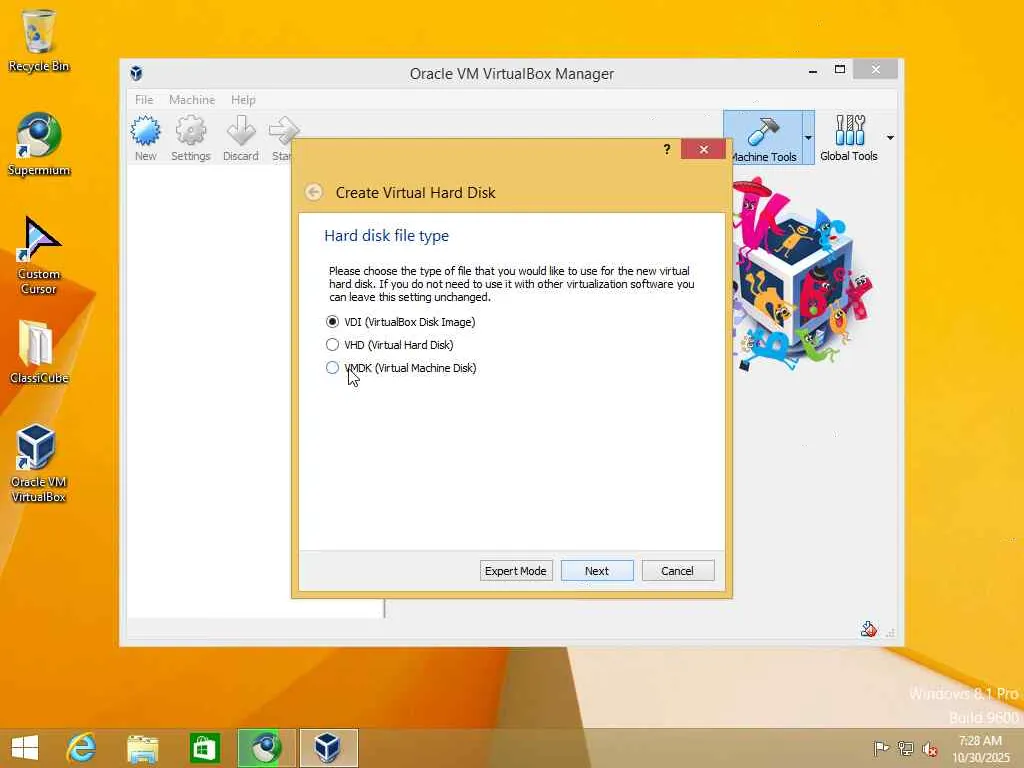Open Windows Start button

pyautogui.click(x=25, y=748)
